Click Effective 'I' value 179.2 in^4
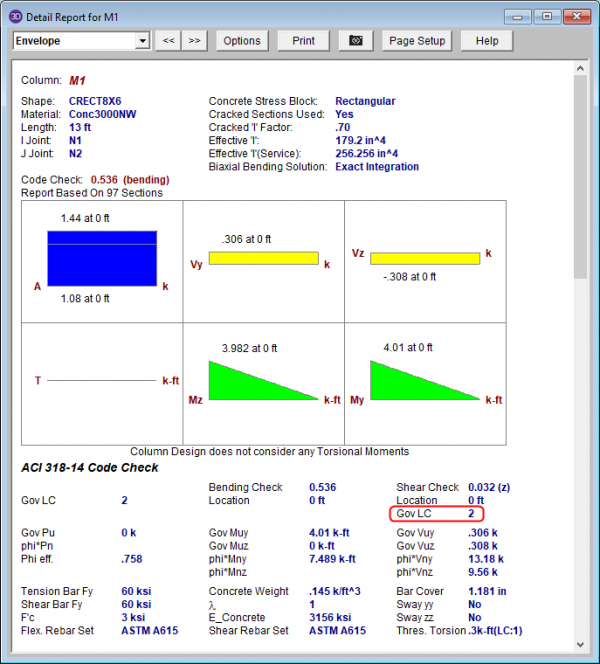Image resolution: width=600 pixels, height=664 pixels. [x=360, y=141]
